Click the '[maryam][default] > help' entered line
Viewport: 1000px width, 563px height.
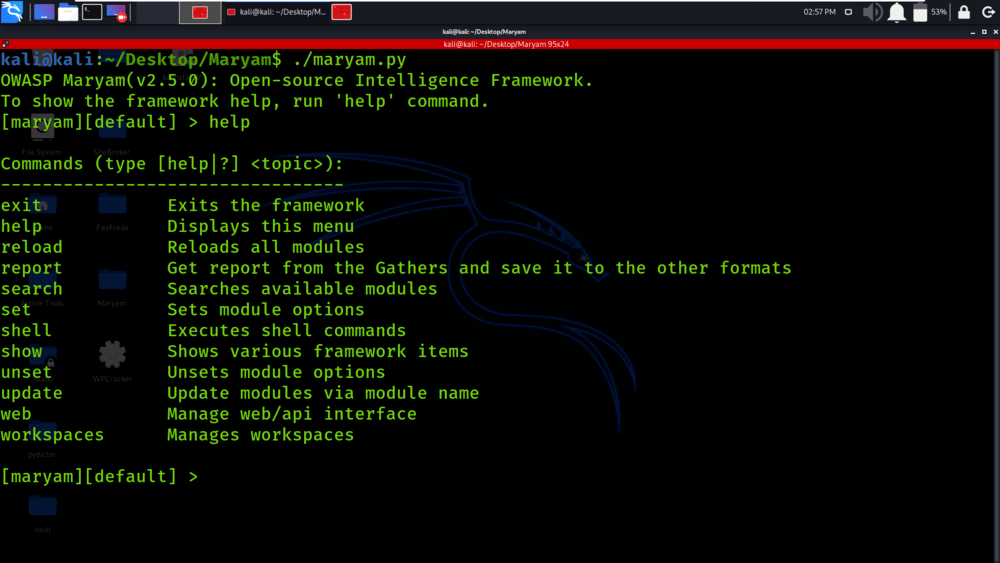pyautogui.click(x=126, y=122)
